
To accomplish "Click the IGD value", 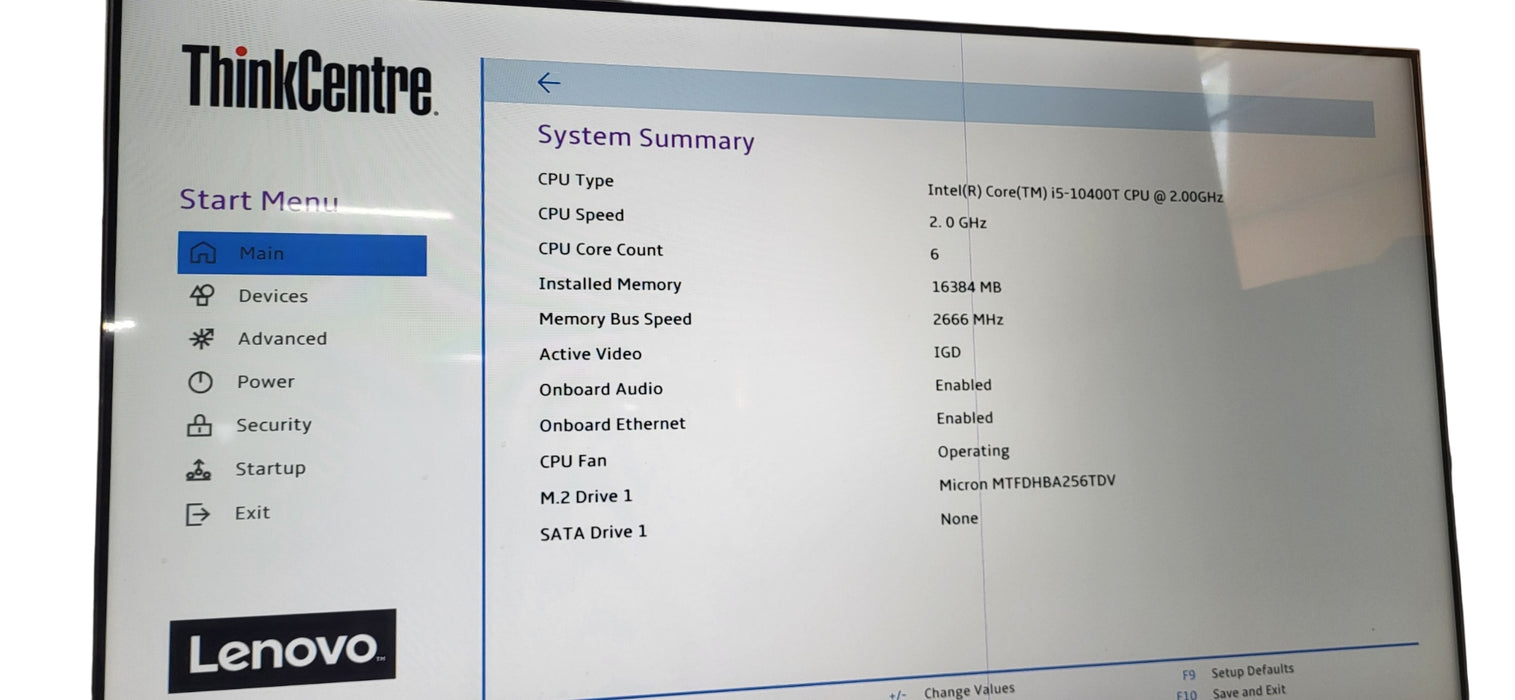I will [x=947, y=352].
